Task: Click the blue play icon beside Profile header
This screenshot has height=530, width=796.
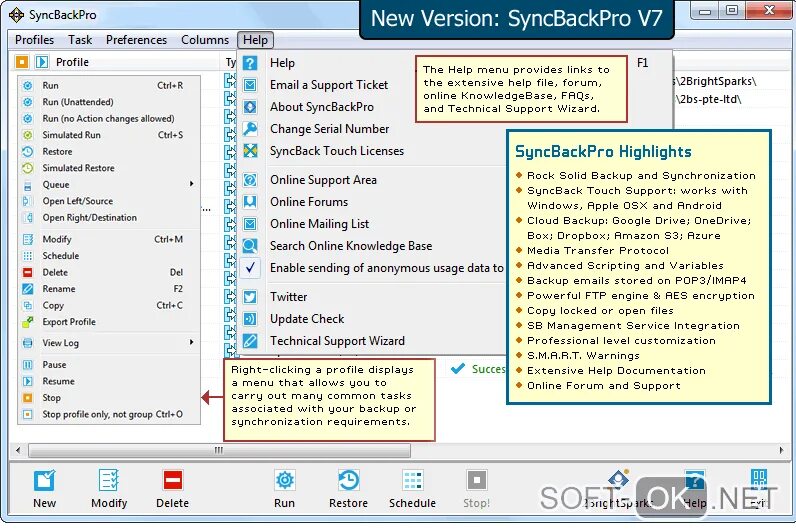Action: [x=42, y=62]
